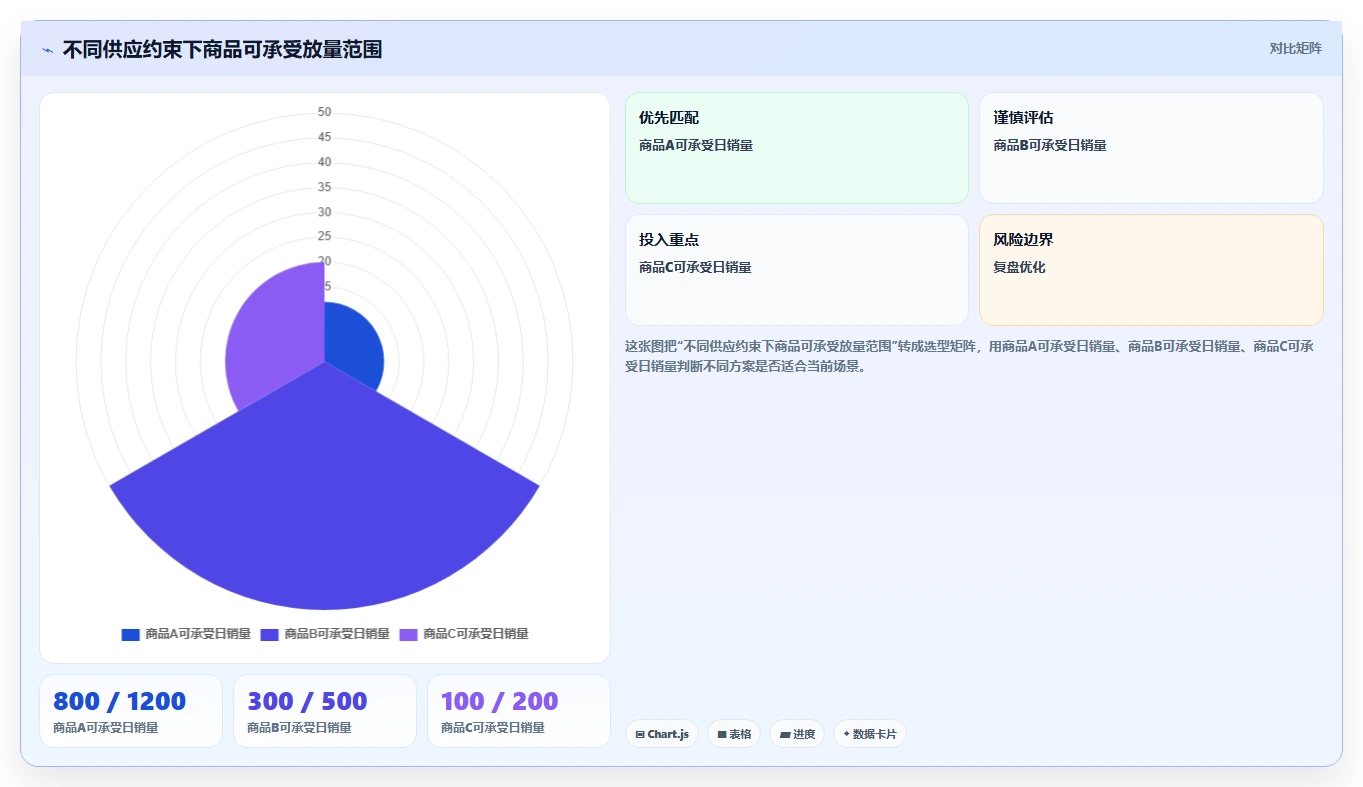Click the 数据卡片 tag chip
This screenshot has height=787, width=1363.
pyautogui.click(x=870, y=734)
